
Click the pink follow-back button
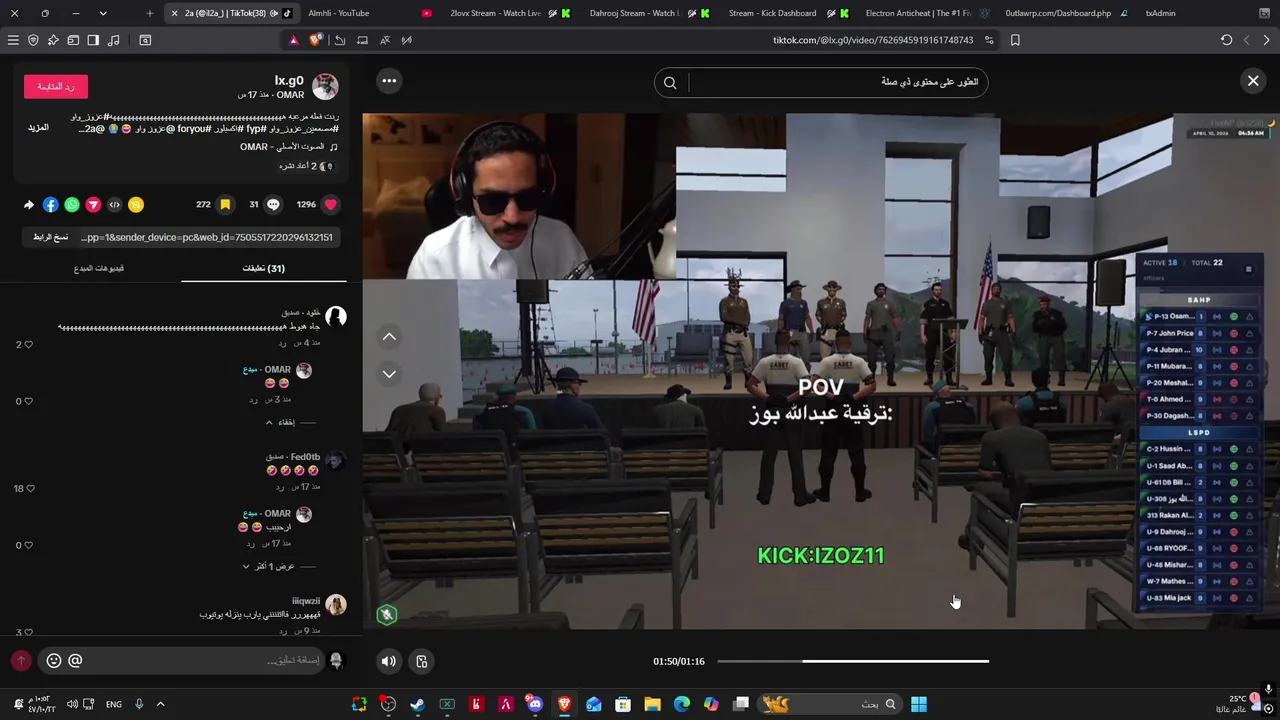[x=56, y=87]
